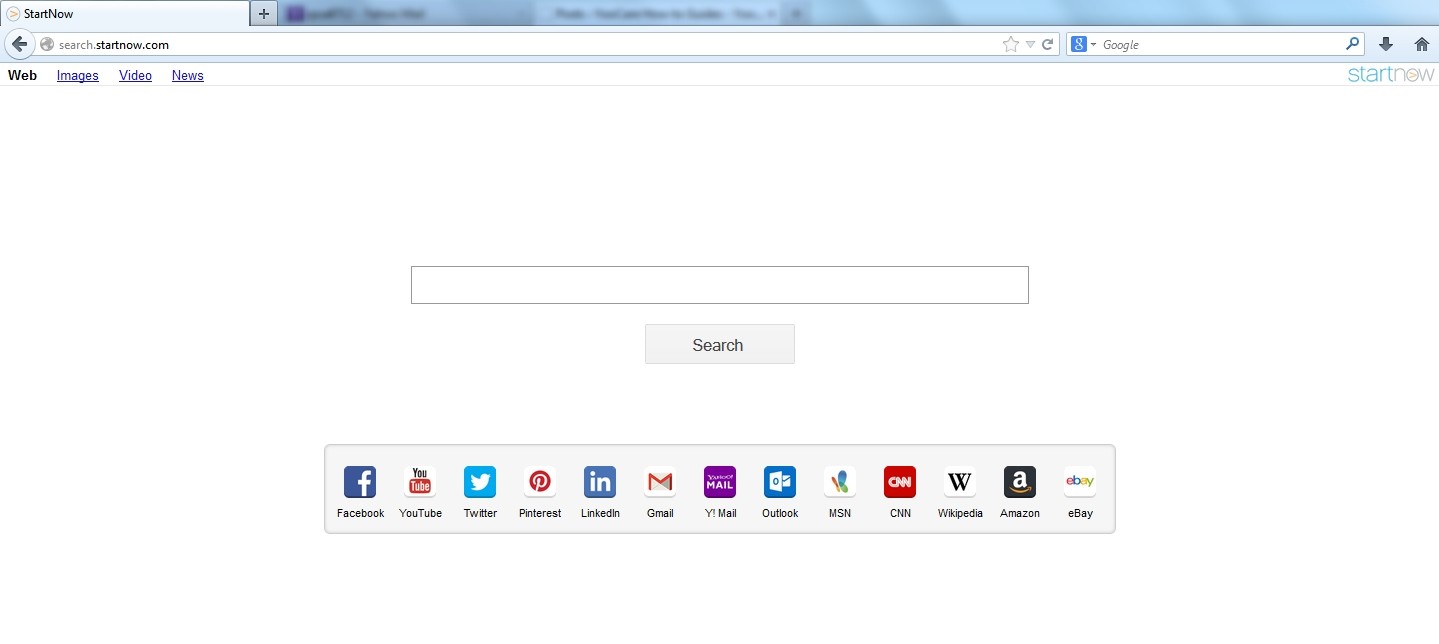The image size is (1439, 644).
Task: Open the Wikipedia shortcut icon
Action: click(960, 482)
